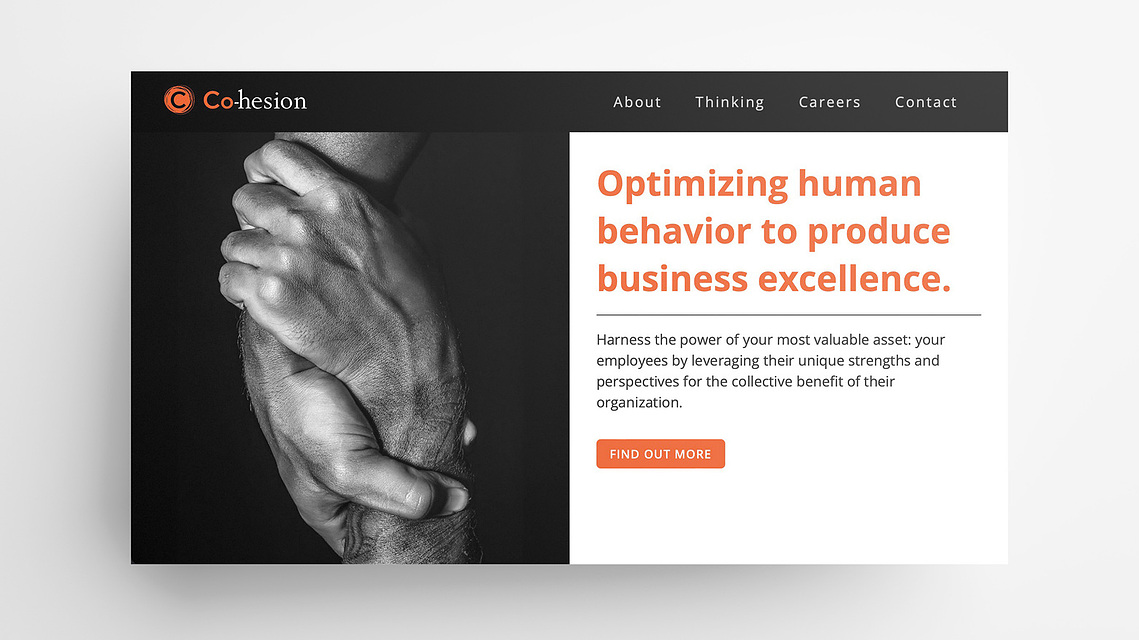Click the empty white space below the button

[788, 517]
